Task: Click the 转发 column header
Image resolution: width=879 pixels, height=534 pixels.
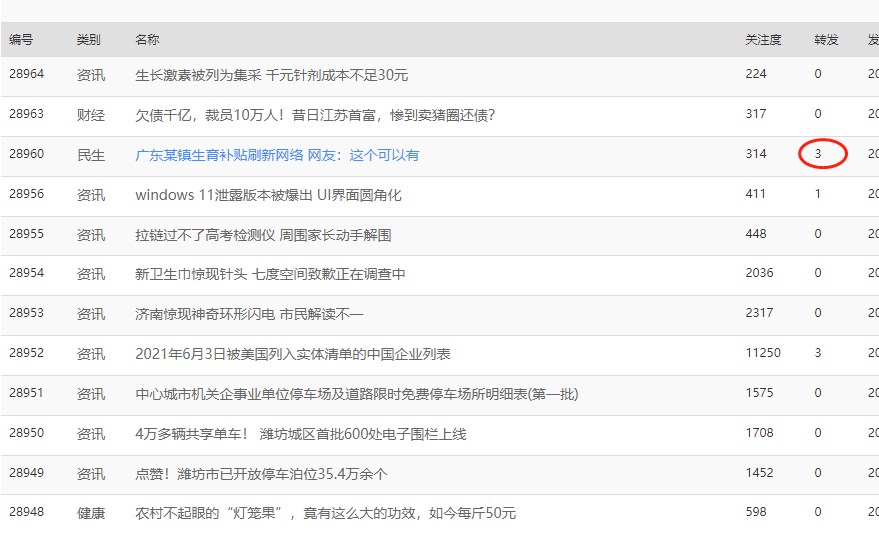Action: tap(826, 40)
